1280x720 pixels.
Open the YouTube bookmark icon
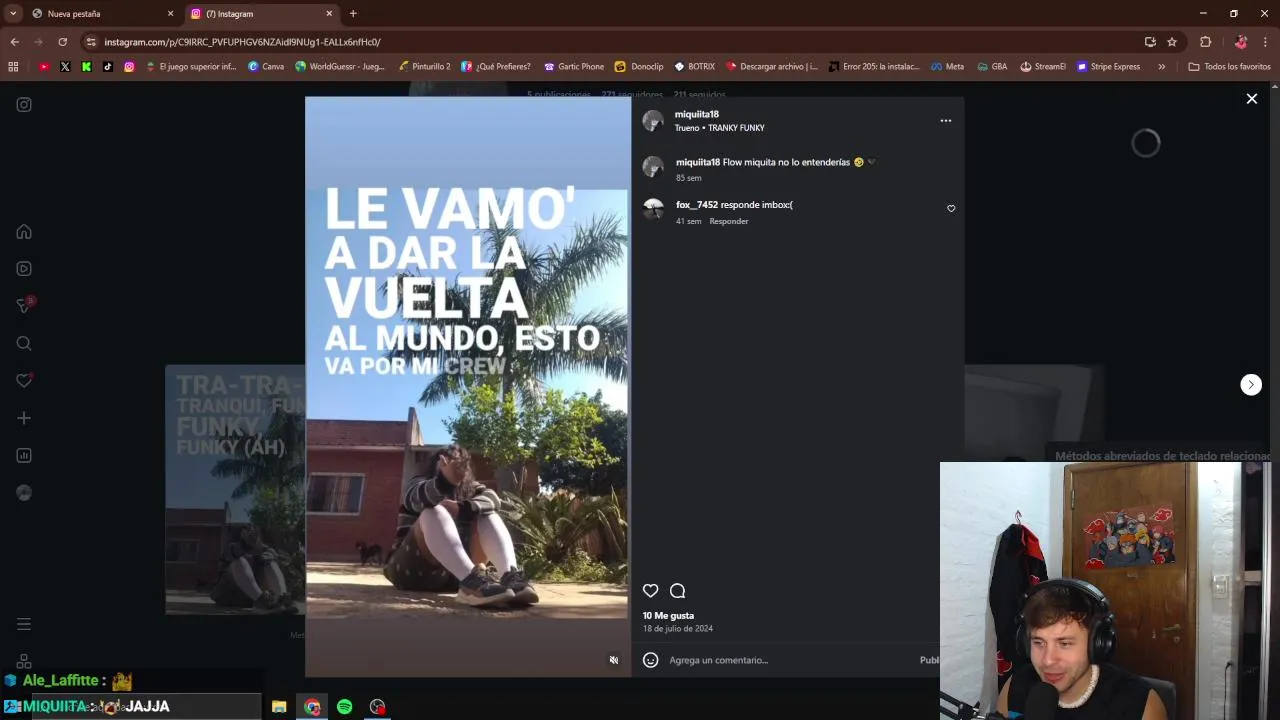[x=44, y=67]
